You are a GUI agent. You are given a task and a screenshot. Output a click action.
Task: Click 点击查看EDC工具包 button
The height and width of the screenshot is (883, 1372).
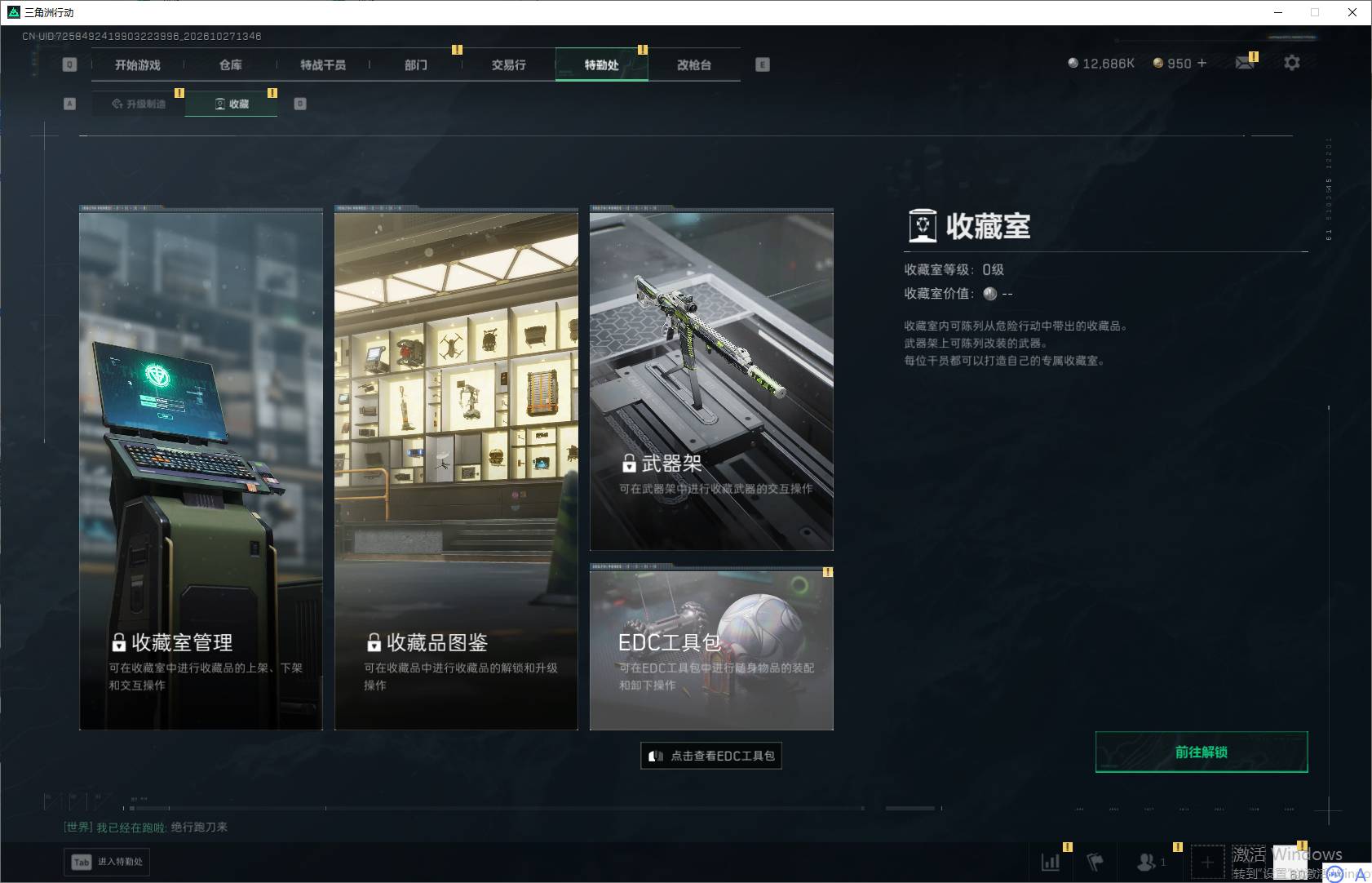(711, 756)
